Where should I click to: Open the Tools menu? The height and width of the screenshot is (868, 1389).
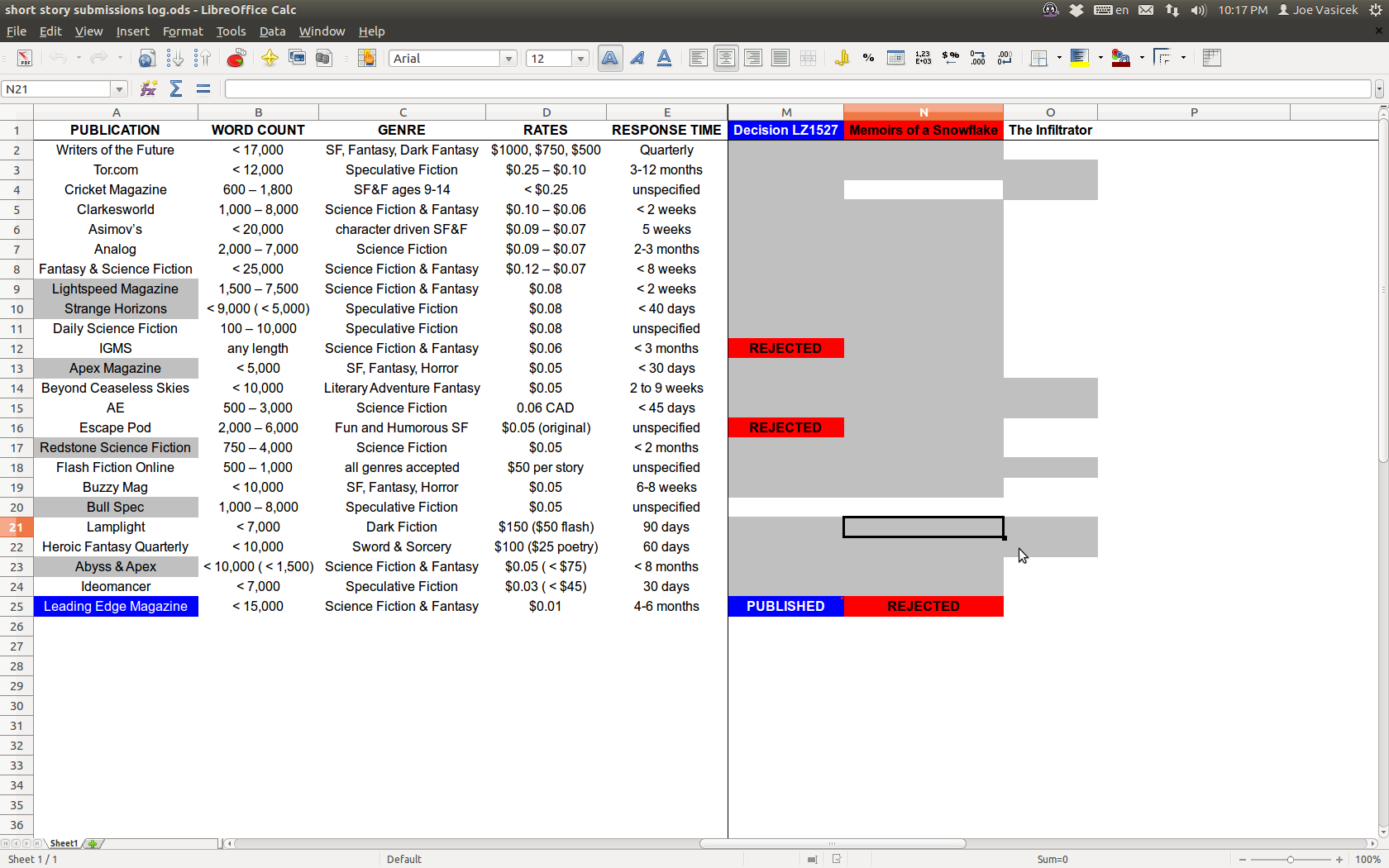point(231,31)
